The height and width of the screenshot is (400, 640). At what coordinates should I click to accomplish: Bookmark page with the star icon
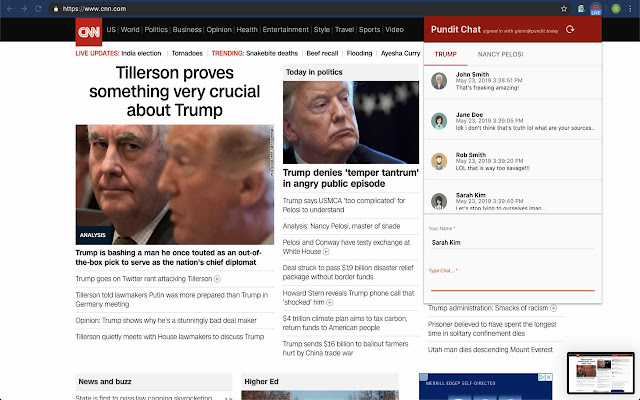[564, 9]
